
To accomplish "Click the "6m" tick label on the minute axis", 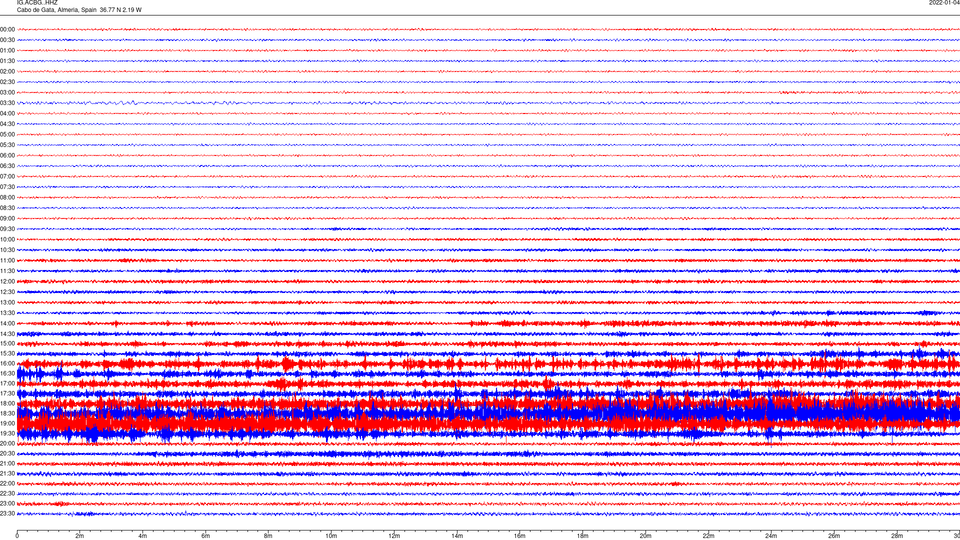I will [x=206, y=536].
